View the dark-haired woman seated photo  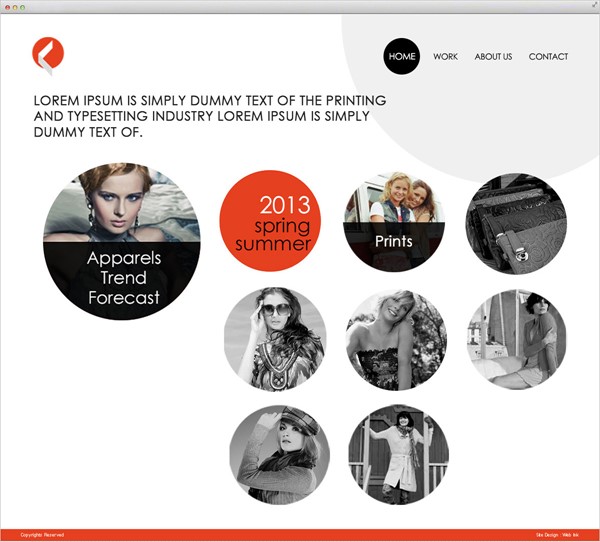(517, 339)
